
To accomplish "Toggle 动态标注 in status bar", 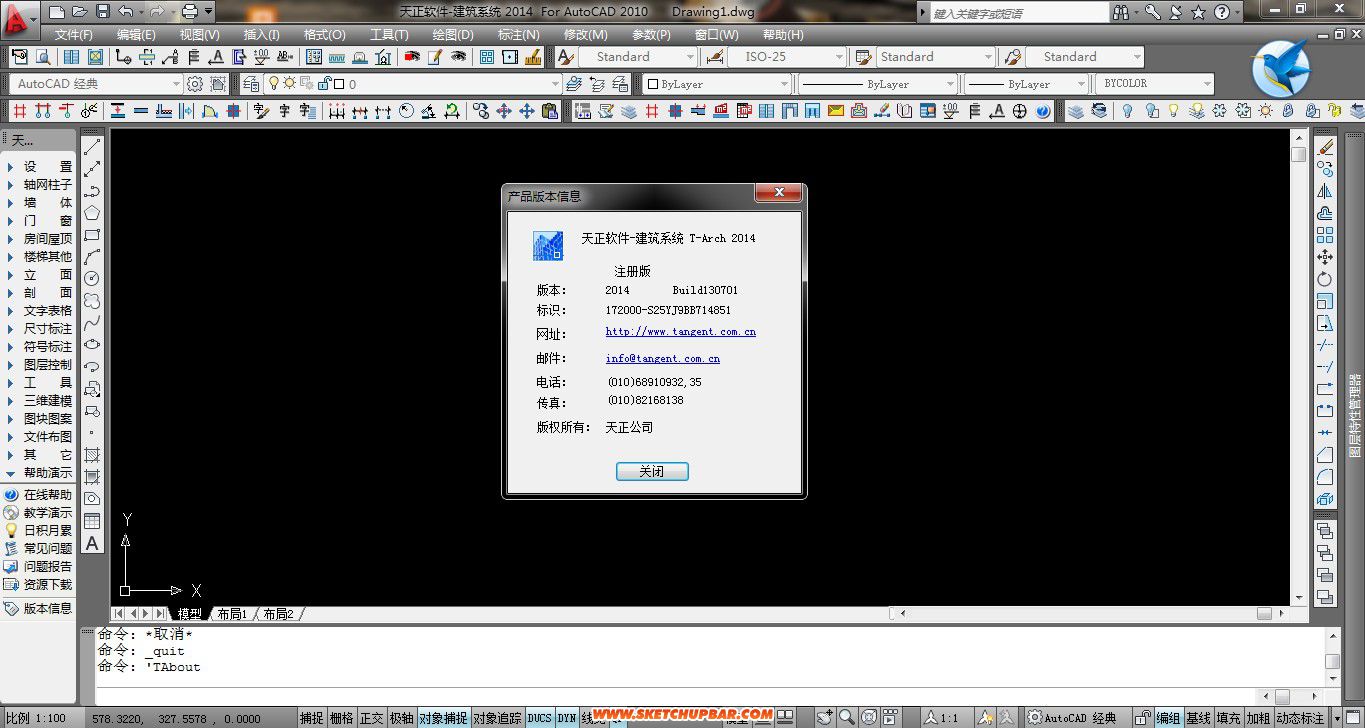I will click(1300, 718).
